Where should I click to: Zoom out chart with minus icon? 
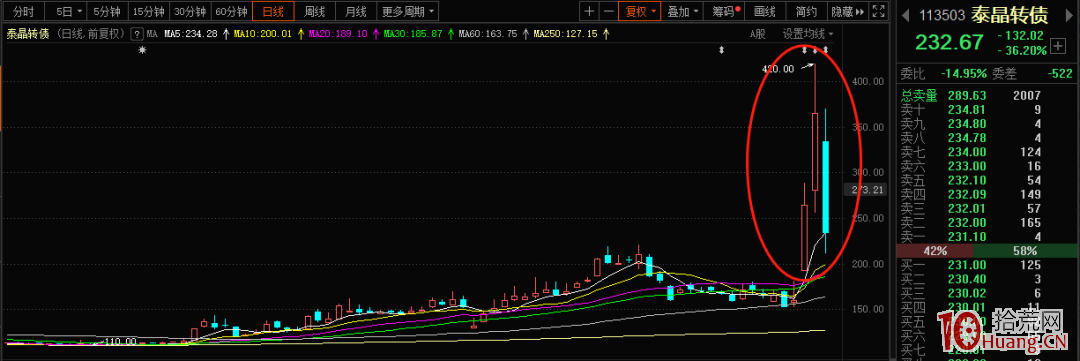[x=608, y=11]
